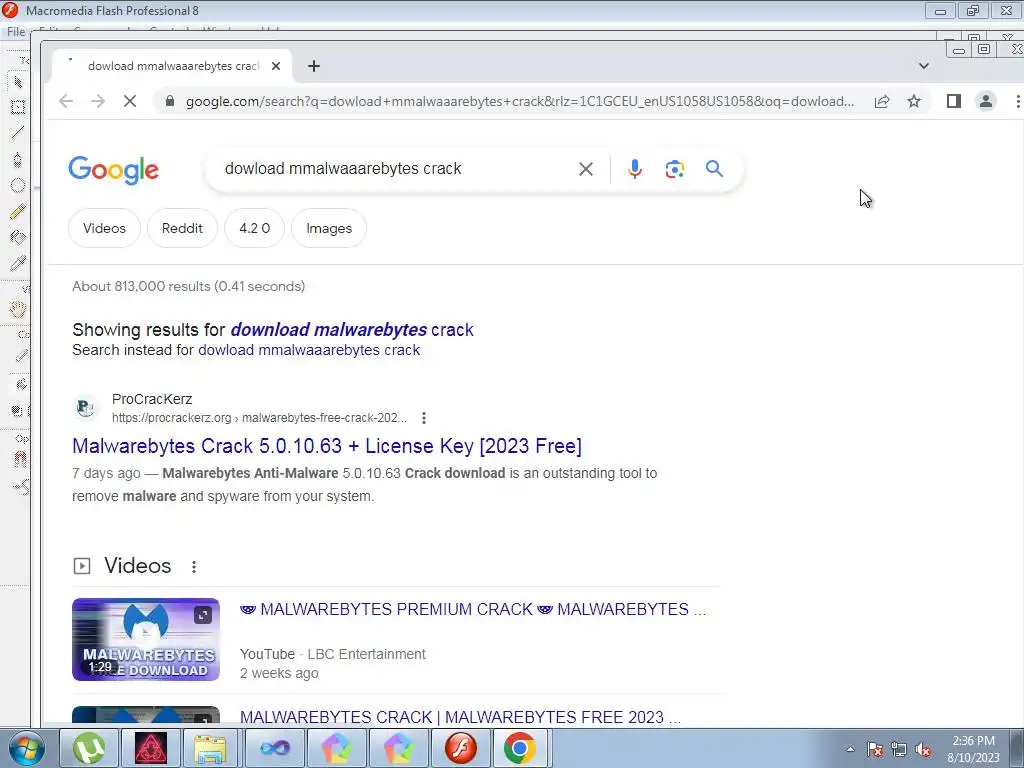The height and width of the screenshot is (768, 1024).
Task: Open the Malwarebytes Crack 5.0.10.63 result
Action: pos(327,446)
